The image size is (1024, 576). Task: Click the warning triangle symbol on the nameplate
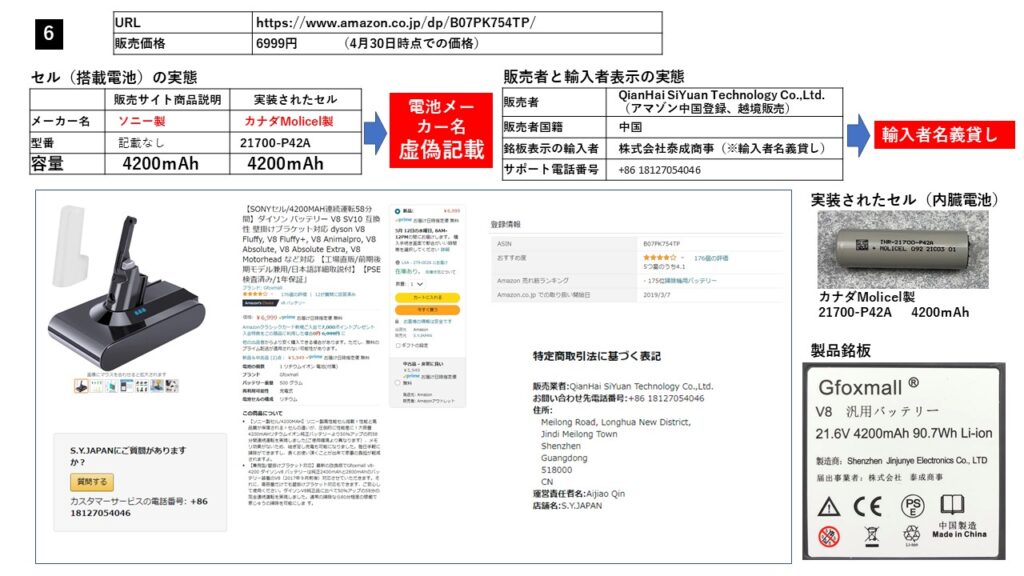[x=827, y=506]
